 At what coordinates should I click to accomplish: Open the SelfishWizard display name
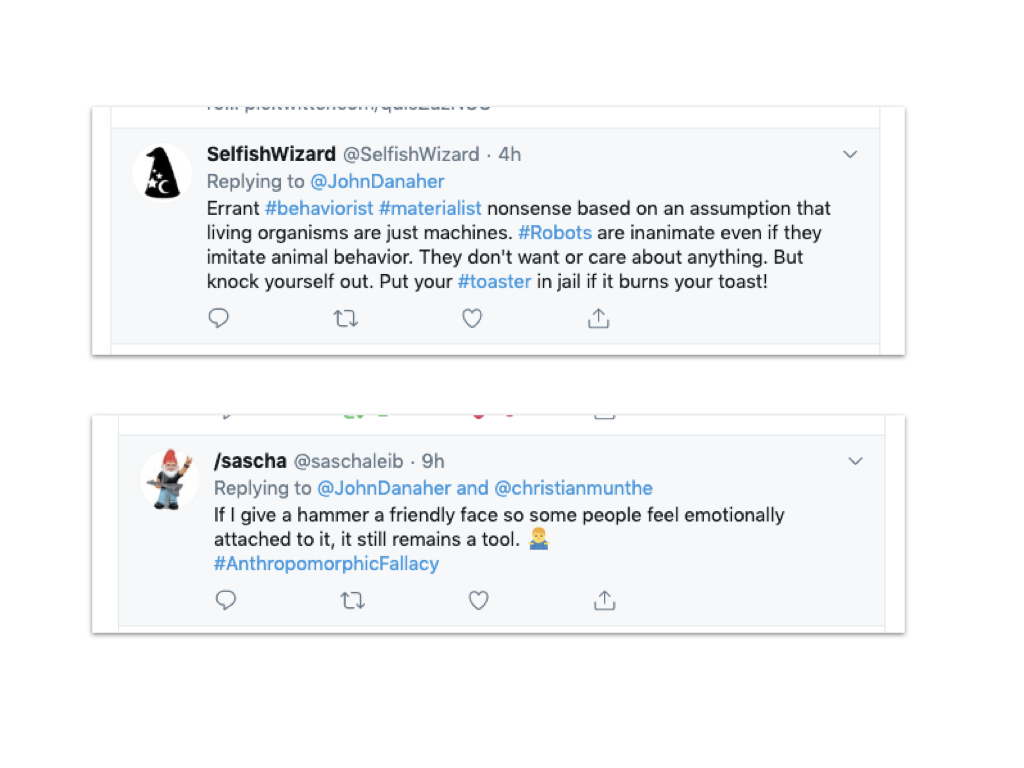click(x=271, y=154)
